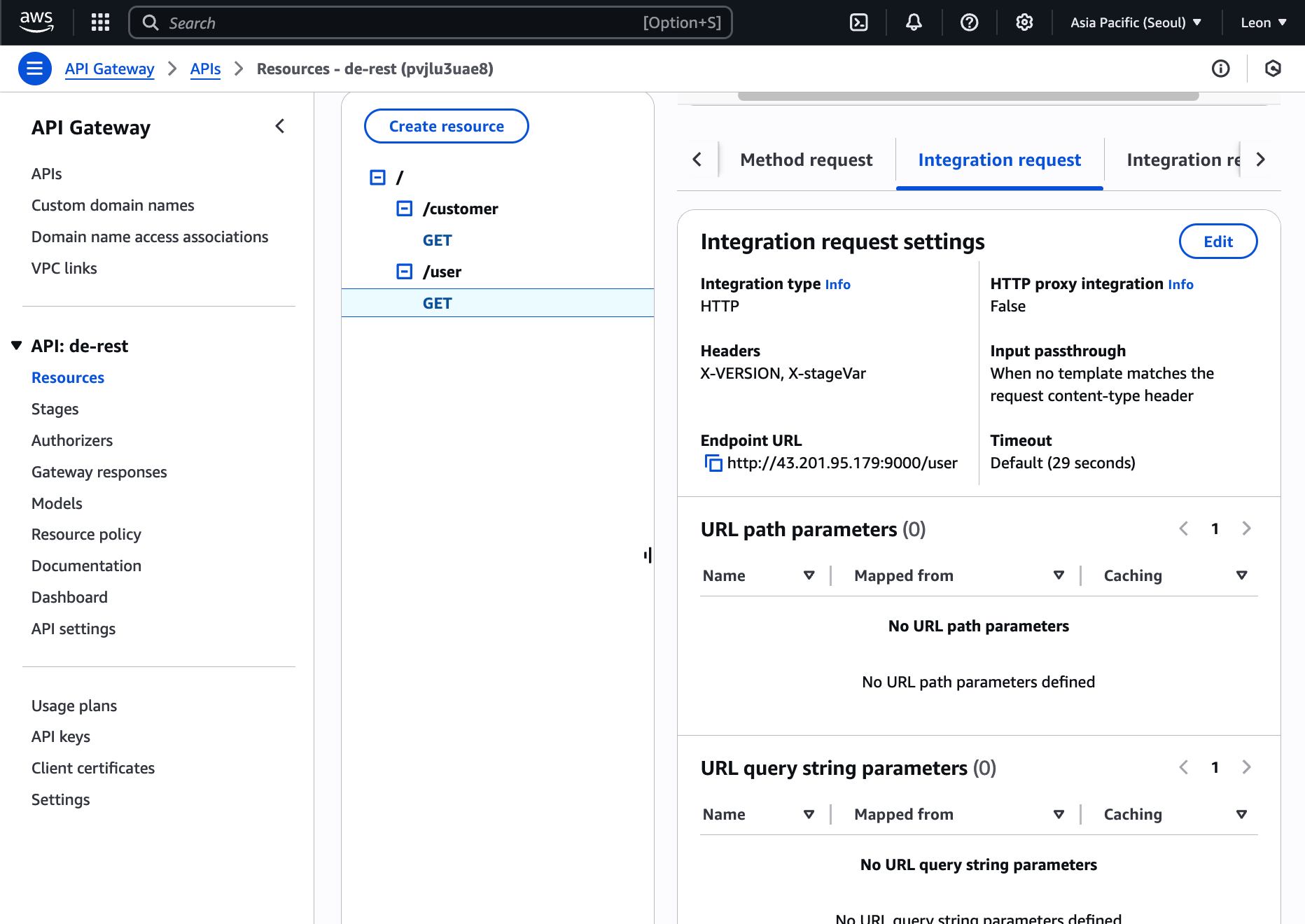Open the AWS services grid menu
The width and height of the screenshot is (1305, 924).
click(x=100, y=22)
